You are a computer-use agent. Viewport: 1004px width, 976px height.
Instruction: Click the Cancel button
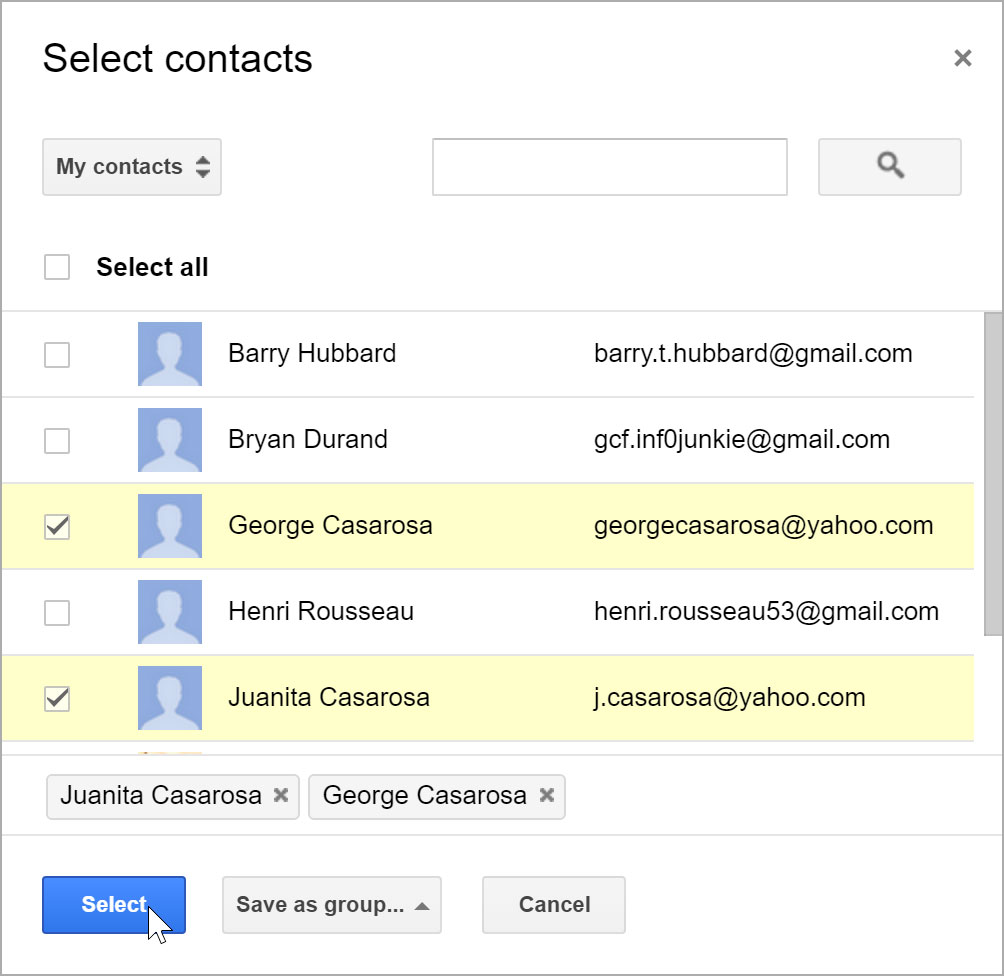(x=553, y=904)
